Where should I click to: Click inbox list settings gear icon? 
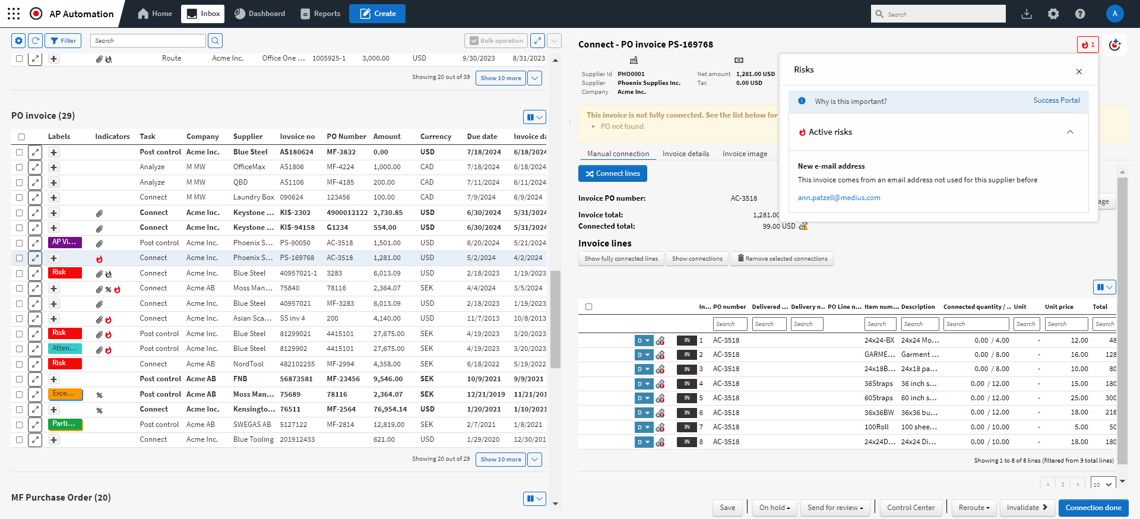19,41
